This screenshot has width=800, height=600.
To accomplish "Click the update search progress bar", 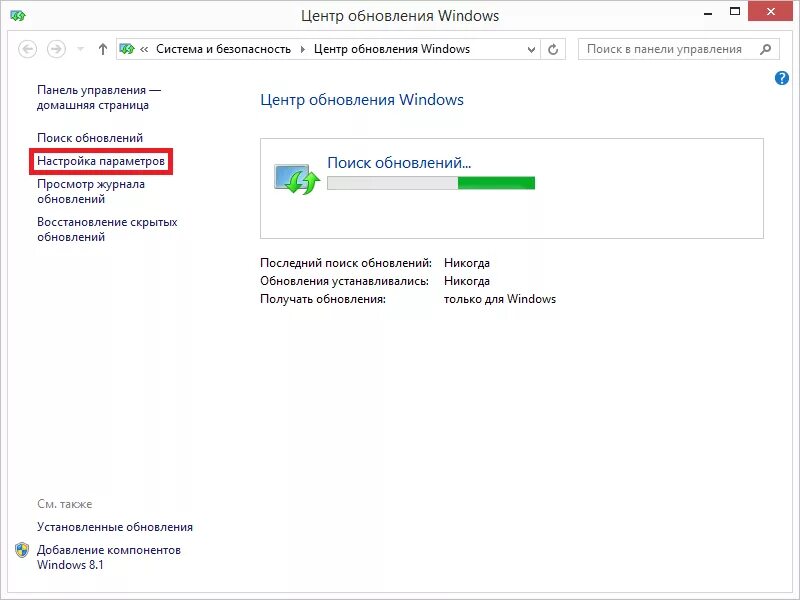I will pos(431,183).
